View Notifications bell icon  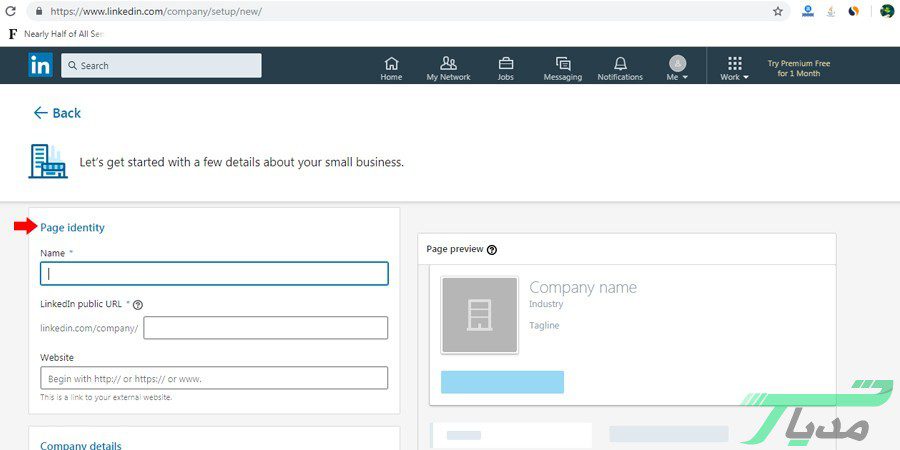[620, 68]
